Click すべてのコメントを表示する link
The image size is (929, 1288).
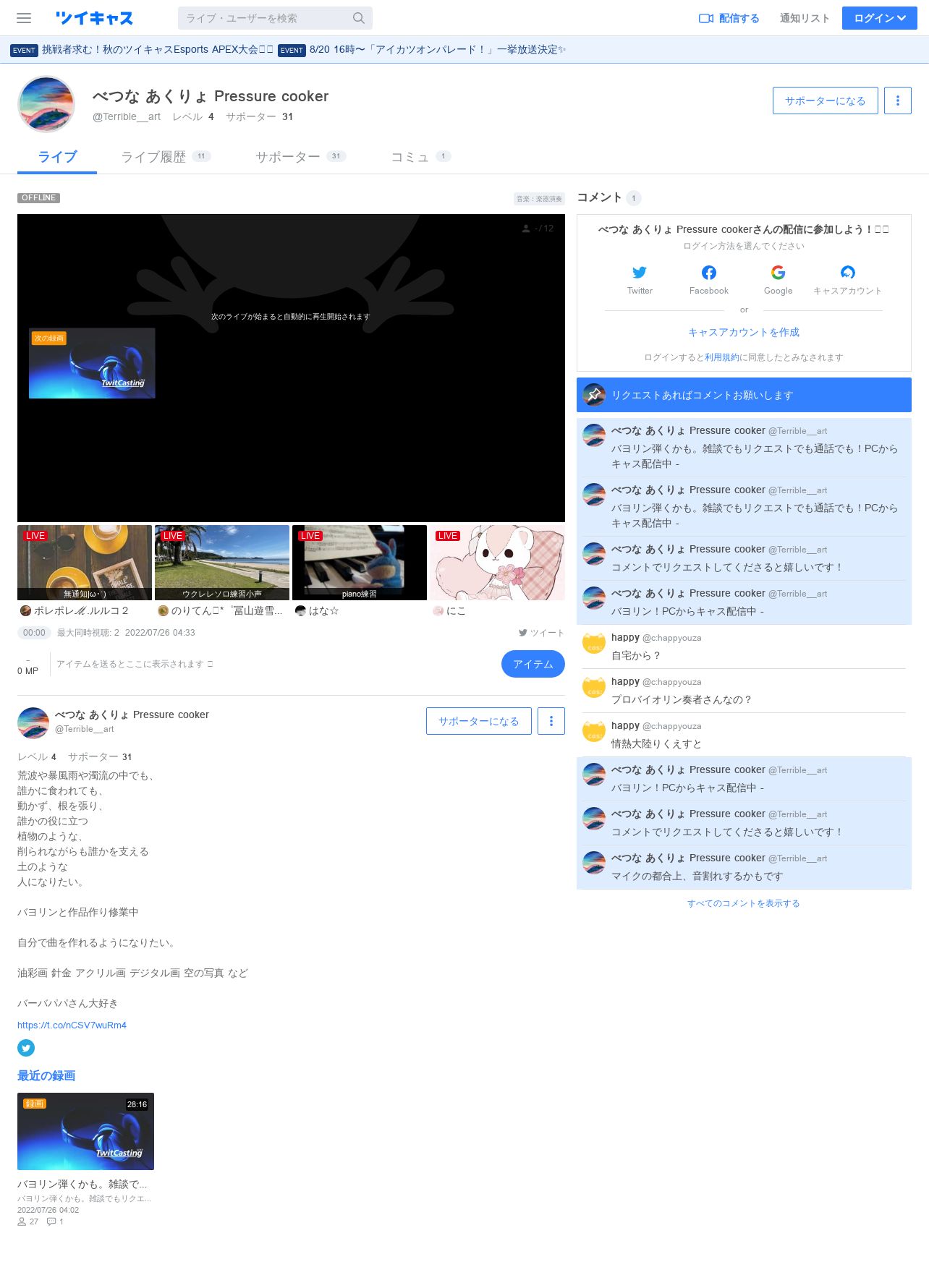coord(744,903)
